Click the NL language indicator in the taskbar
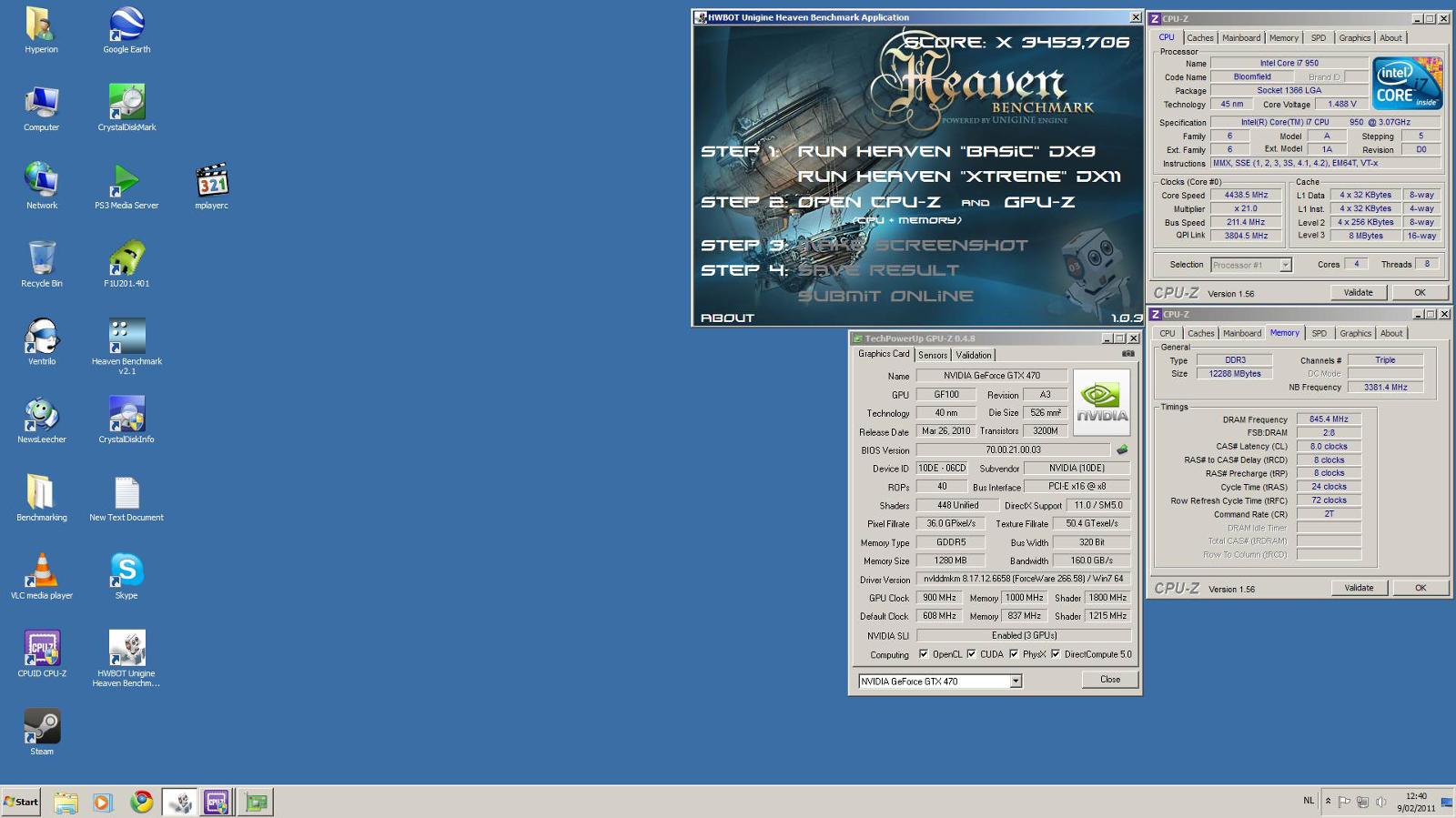 [1309, 801]
